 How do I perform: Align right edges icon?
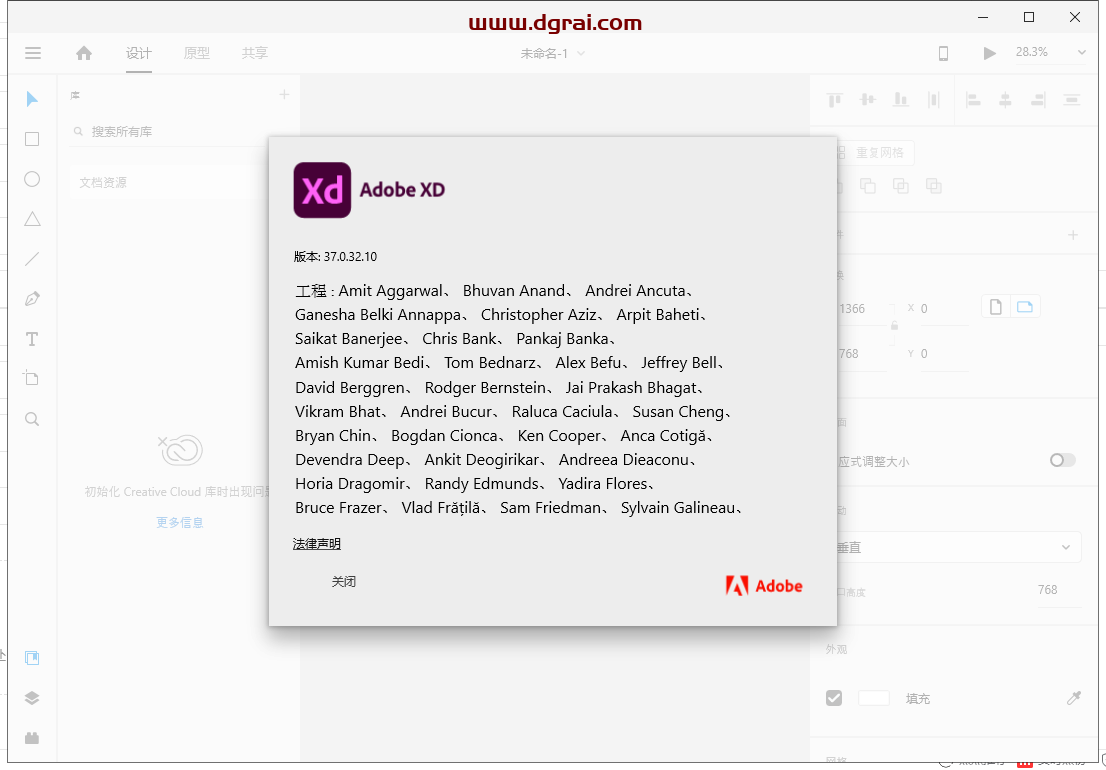(x=1038, y=100)
